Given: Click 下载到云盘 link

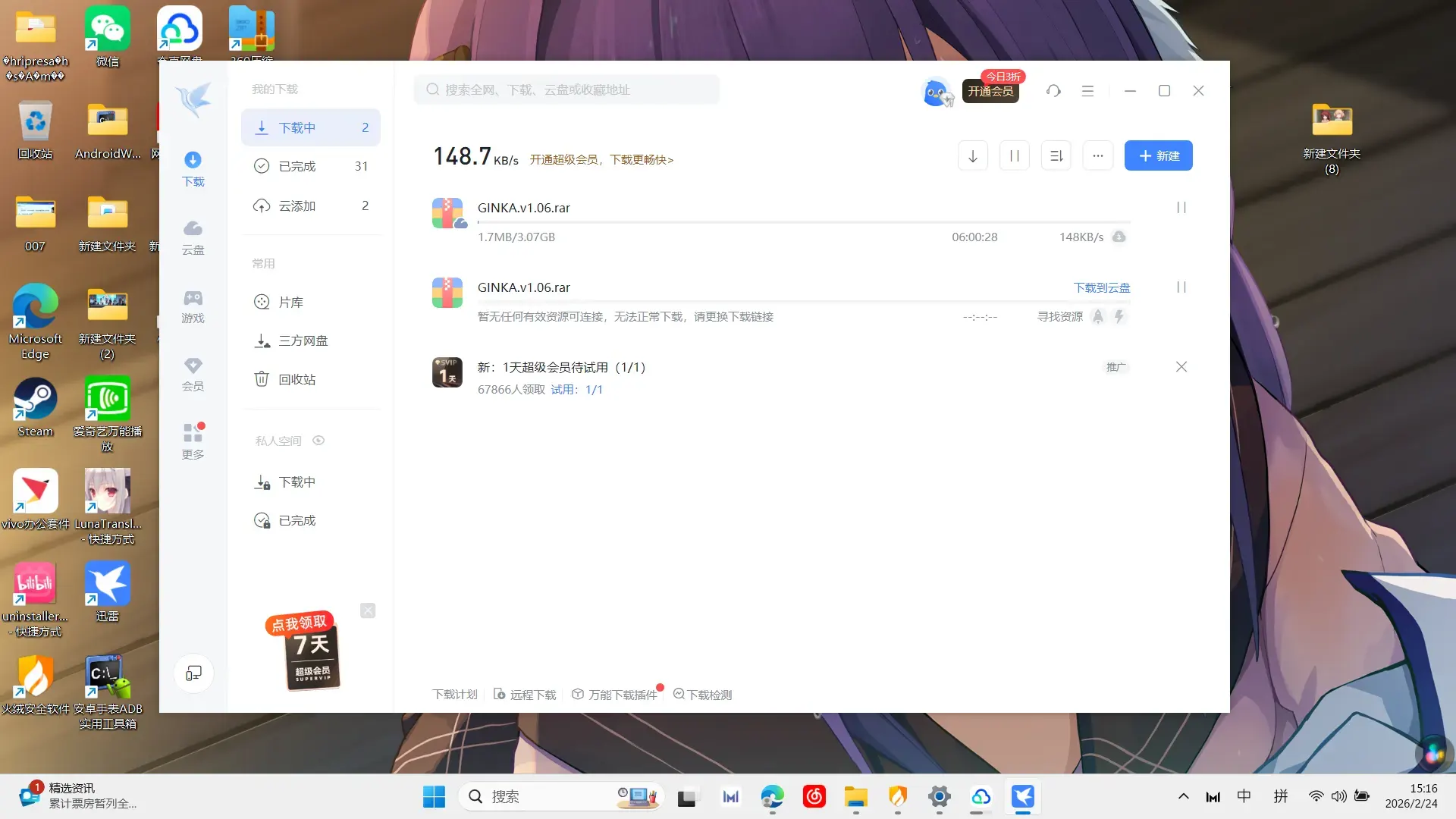Looking at the screenshot, I should pyautogui.click(x=1102, y=287).
